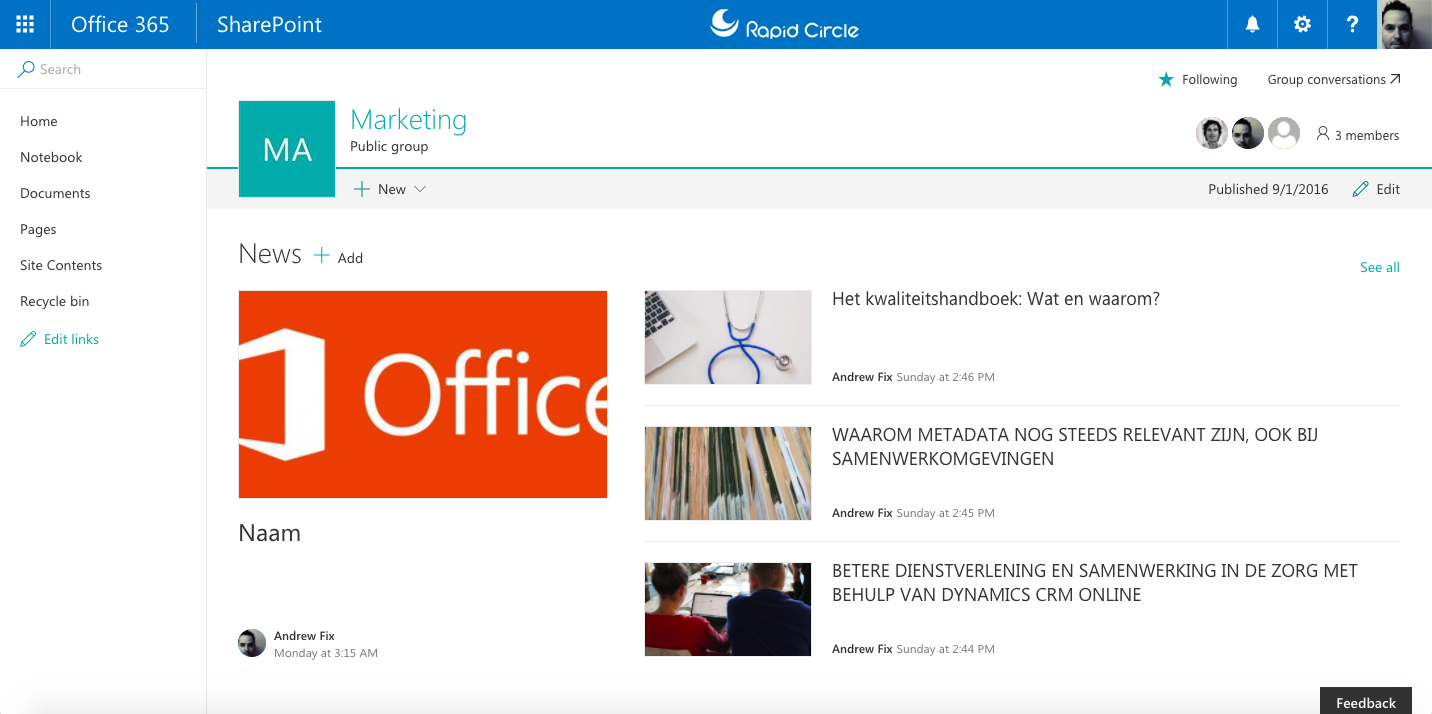Screen dimensions: 1432x714
Task: Click the Following star icon
Action: (1166, 79)
